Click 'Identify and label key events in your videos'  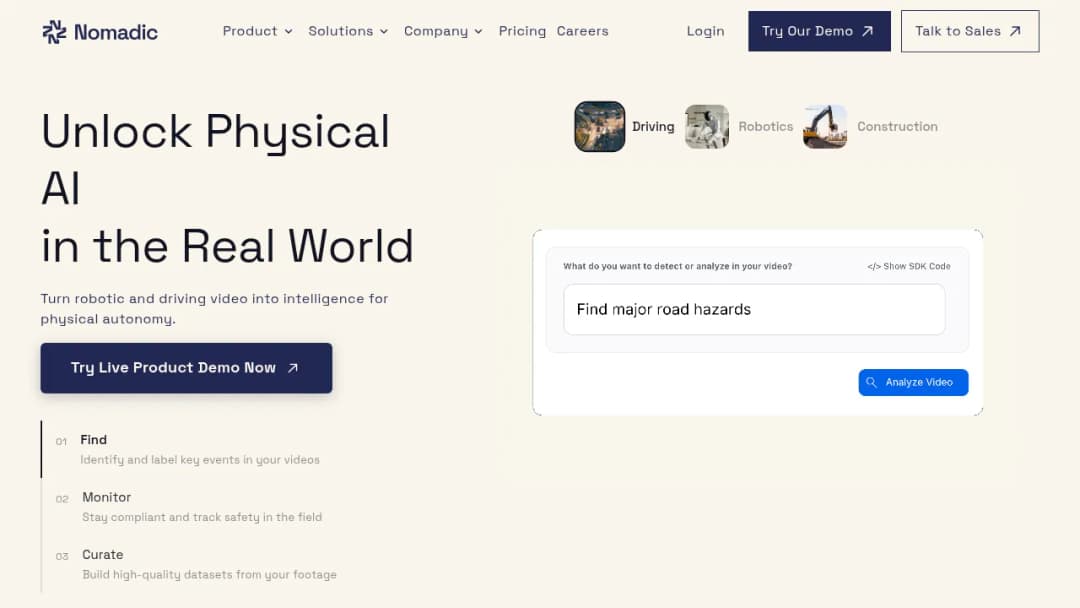click(200, 460)
